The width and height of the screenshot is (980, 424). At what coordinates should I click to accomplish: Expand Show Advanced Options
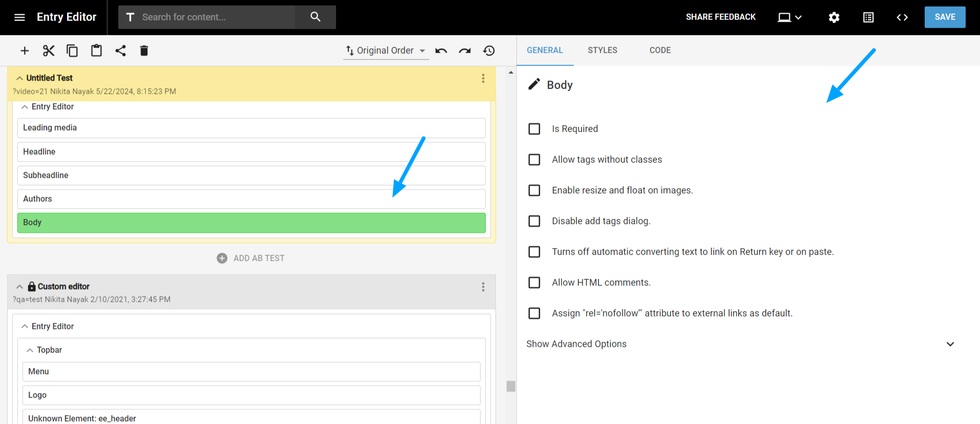pos(740,344)
